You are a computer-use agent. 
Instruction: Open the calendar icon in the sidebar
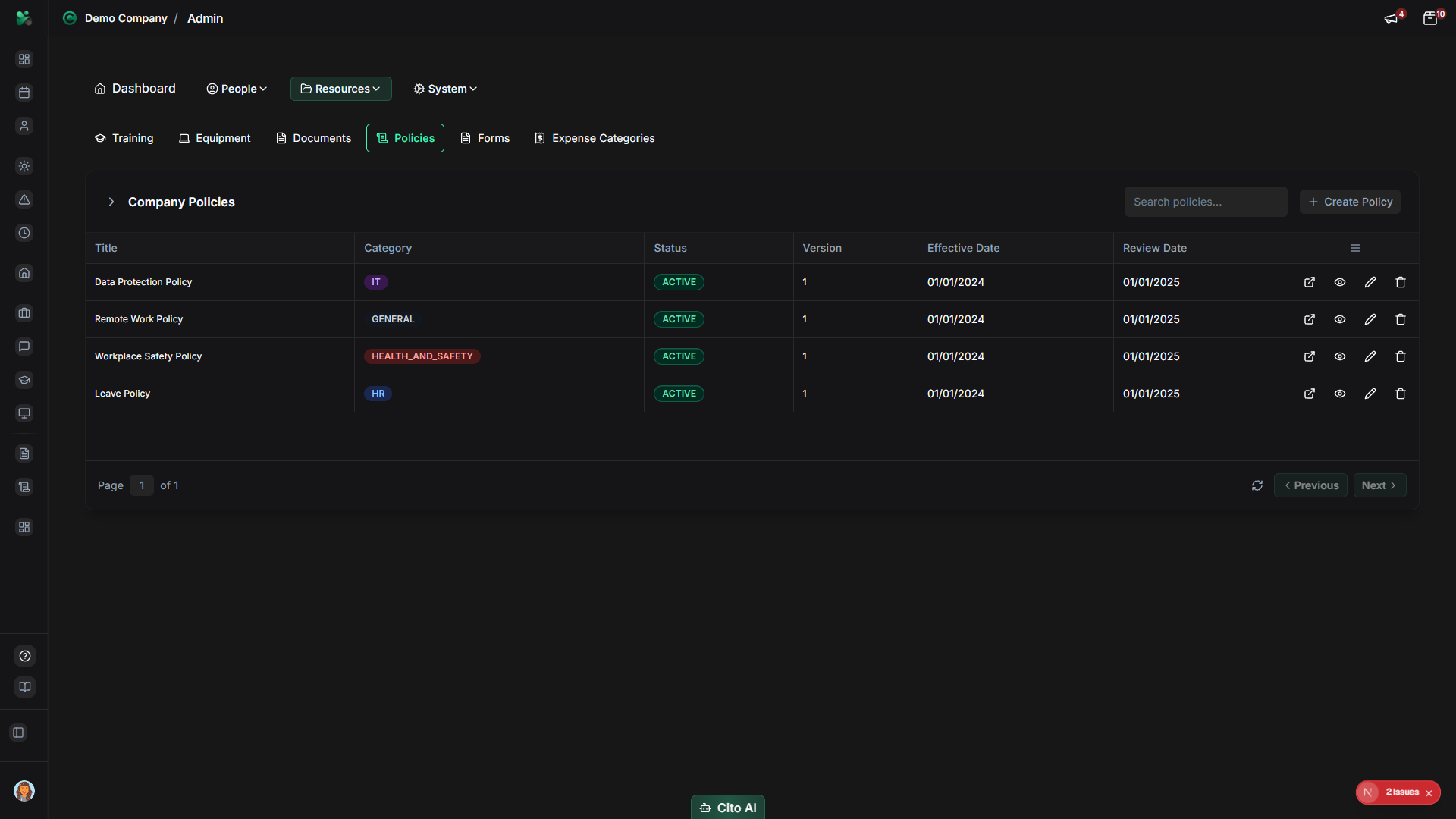pyautogui.click(x=24, y=93)
